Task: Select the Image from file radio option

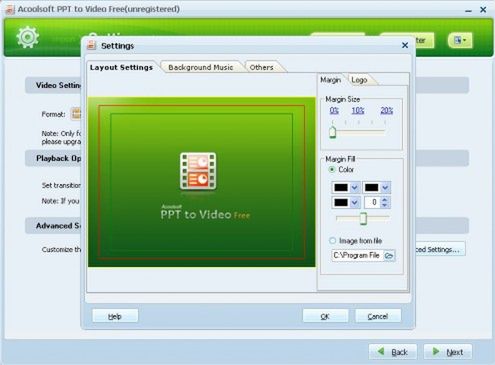Action: (x=333, y=240)
